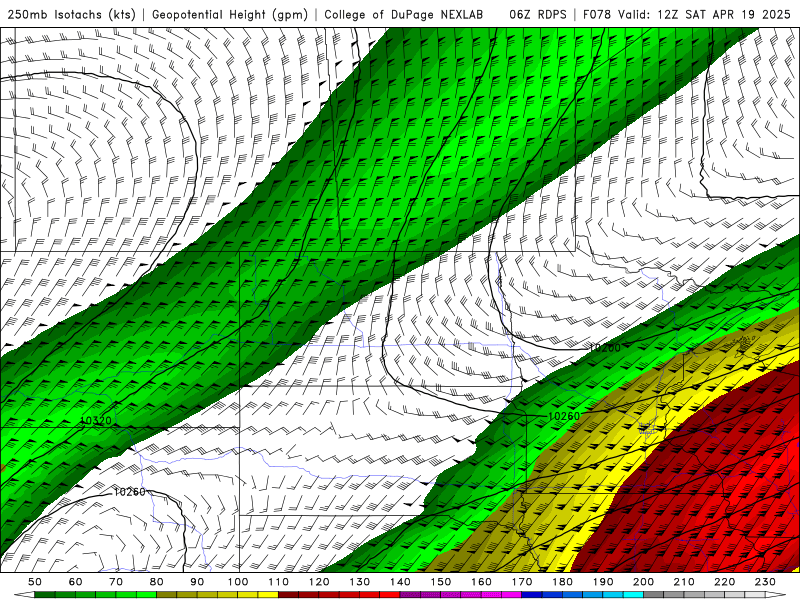Click the 100 kt legend value
Viewport: 800px width, 600px height.
[x=238, y=582]
